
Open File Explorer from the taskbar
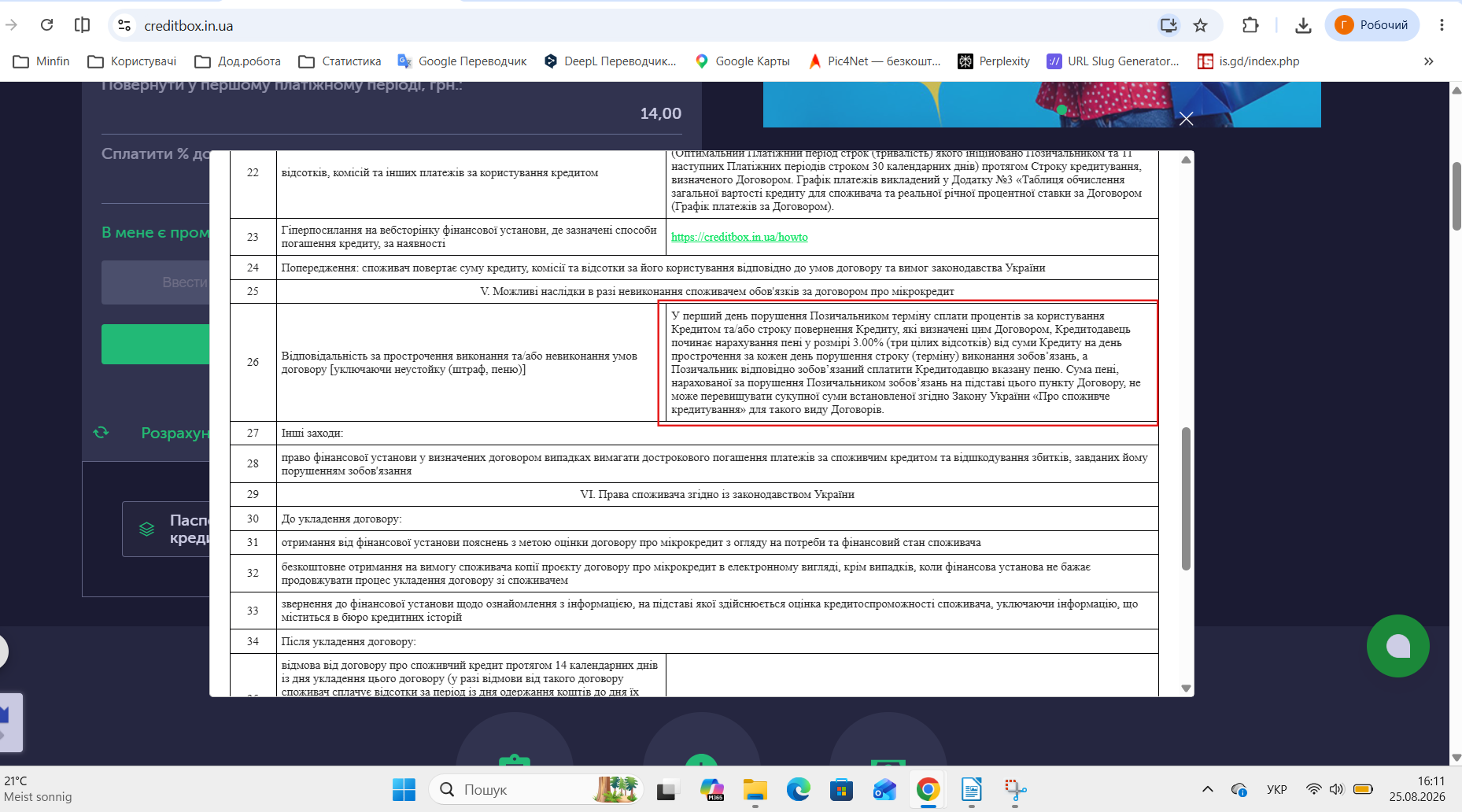[755, 789]
